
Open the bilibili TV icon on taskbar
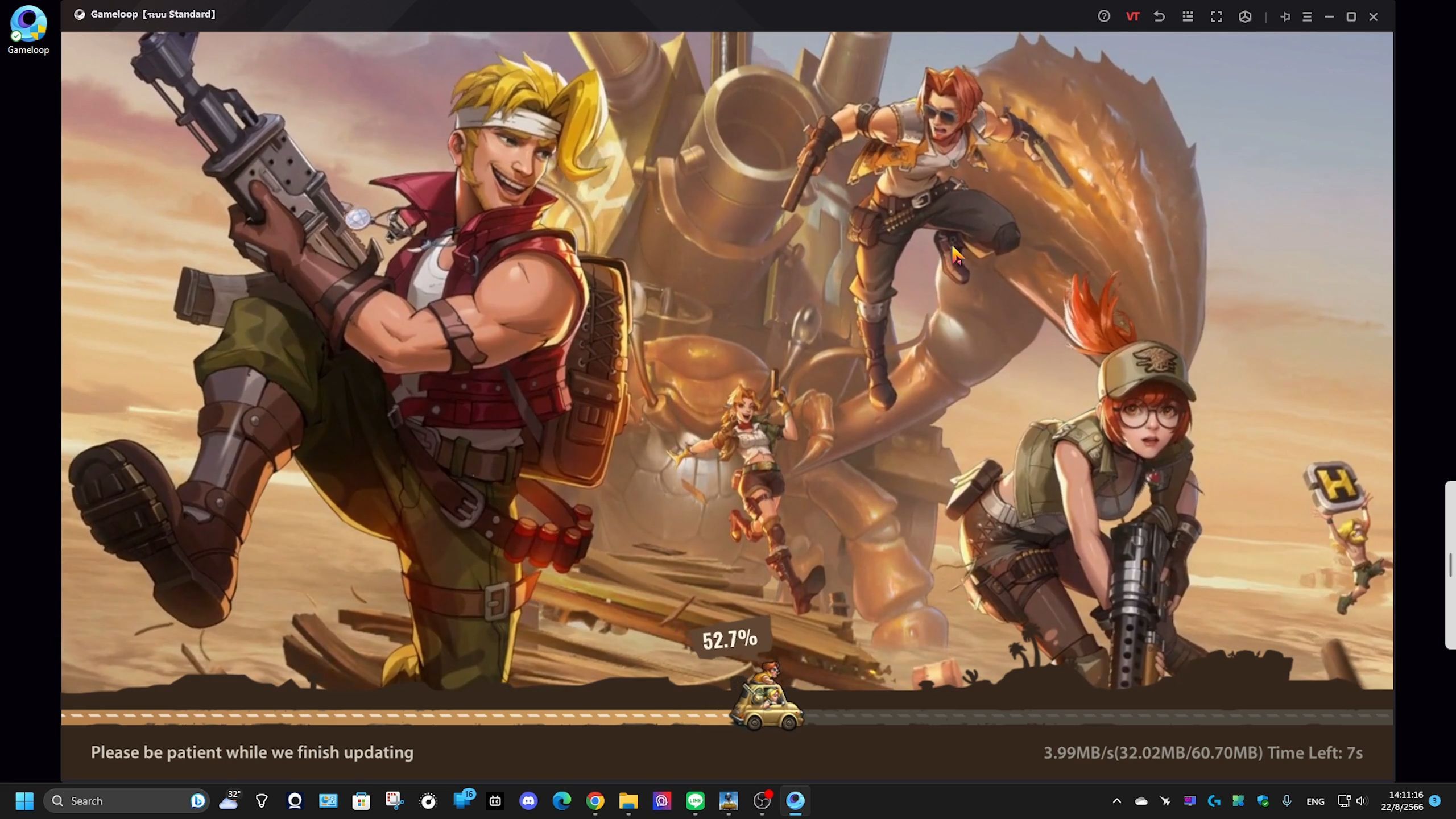495,801
